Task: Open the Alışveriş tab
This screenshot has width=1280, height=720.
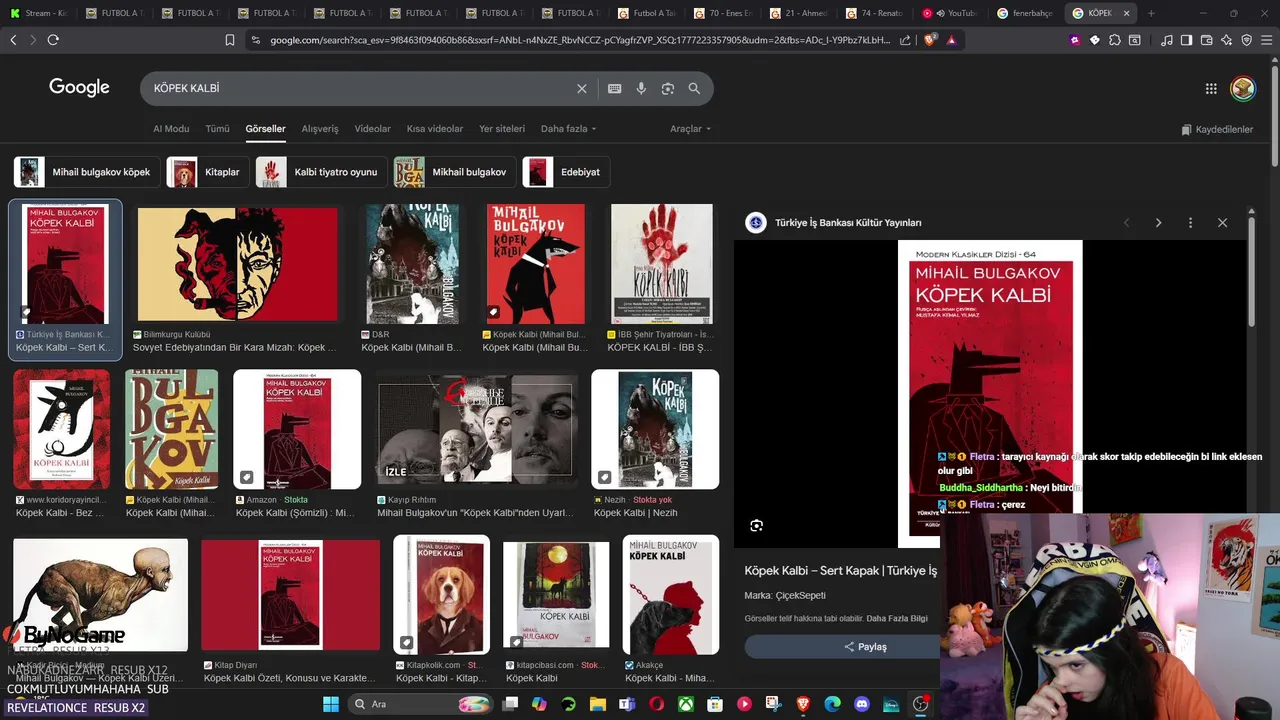Action: coord(320,129)
